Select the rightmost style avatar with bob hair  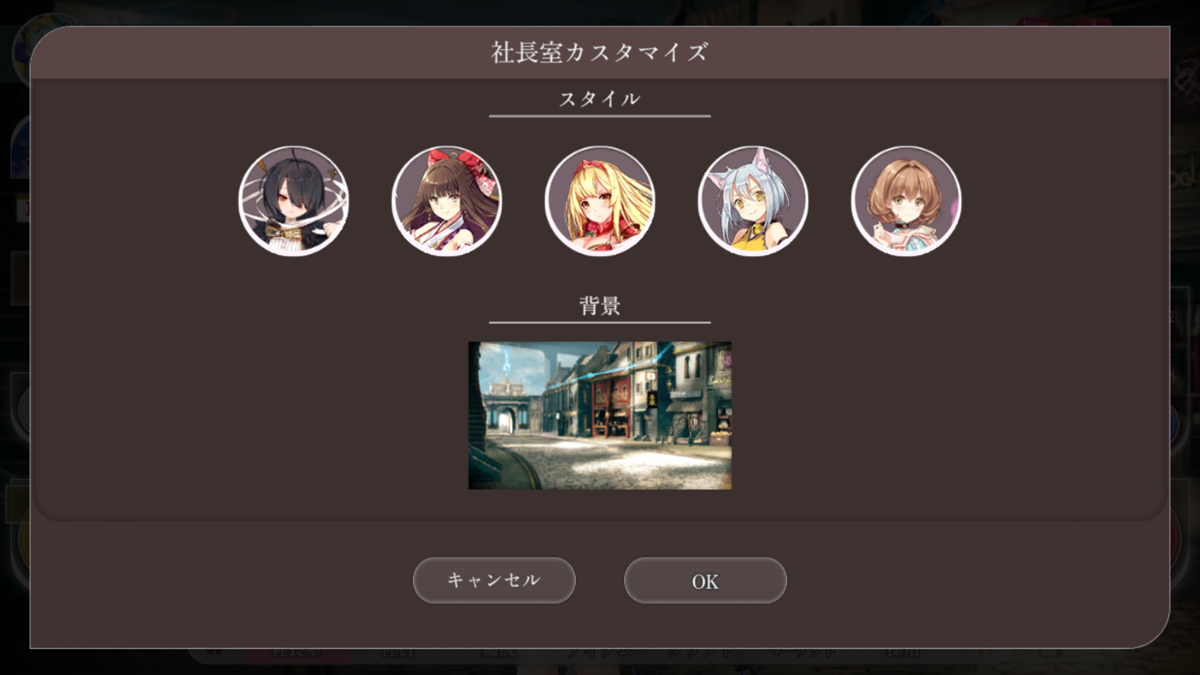pyautogui.click(x=906, y=201)
